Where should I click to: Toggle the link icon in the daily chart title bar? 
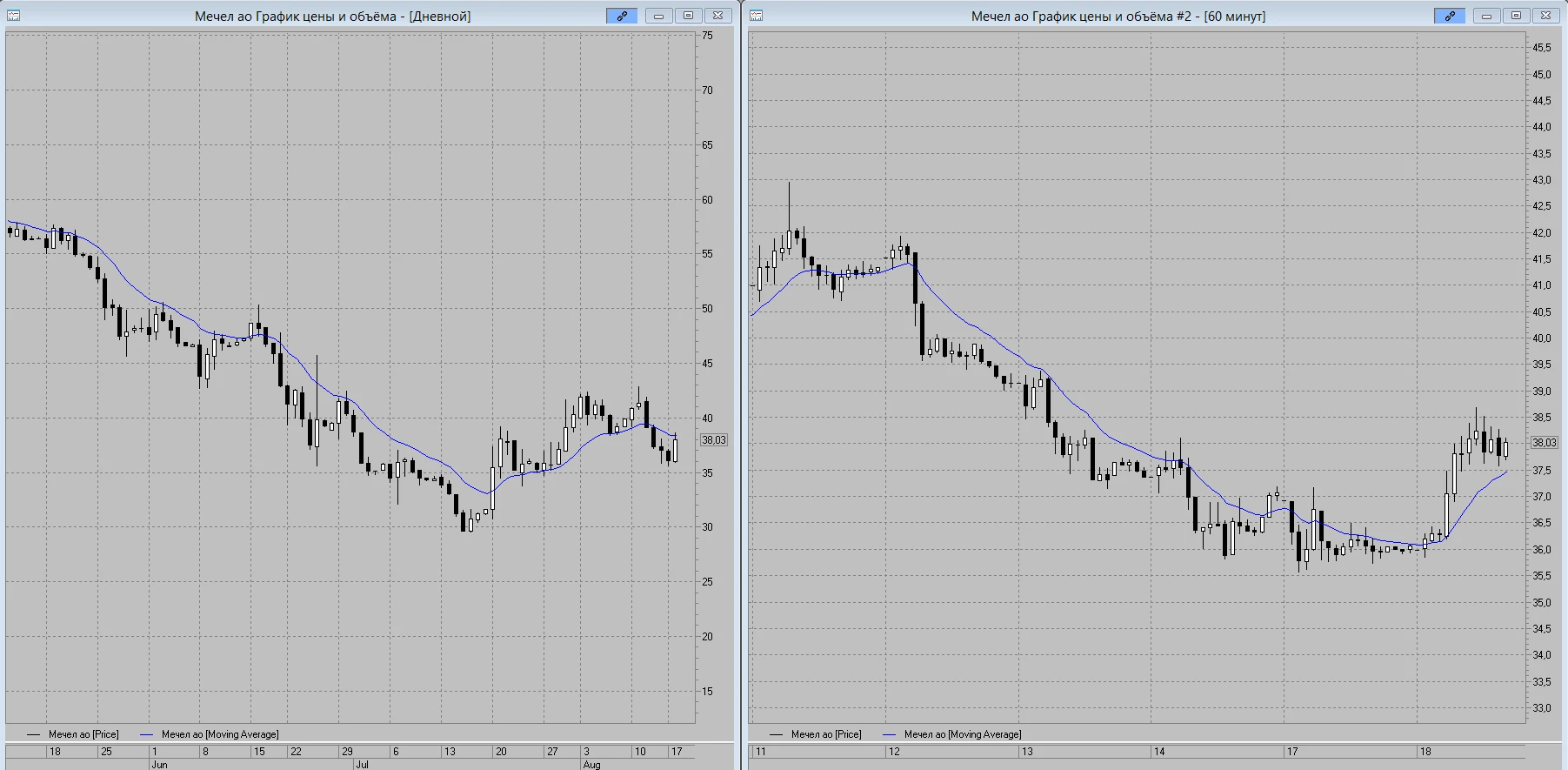coord(622,16)
